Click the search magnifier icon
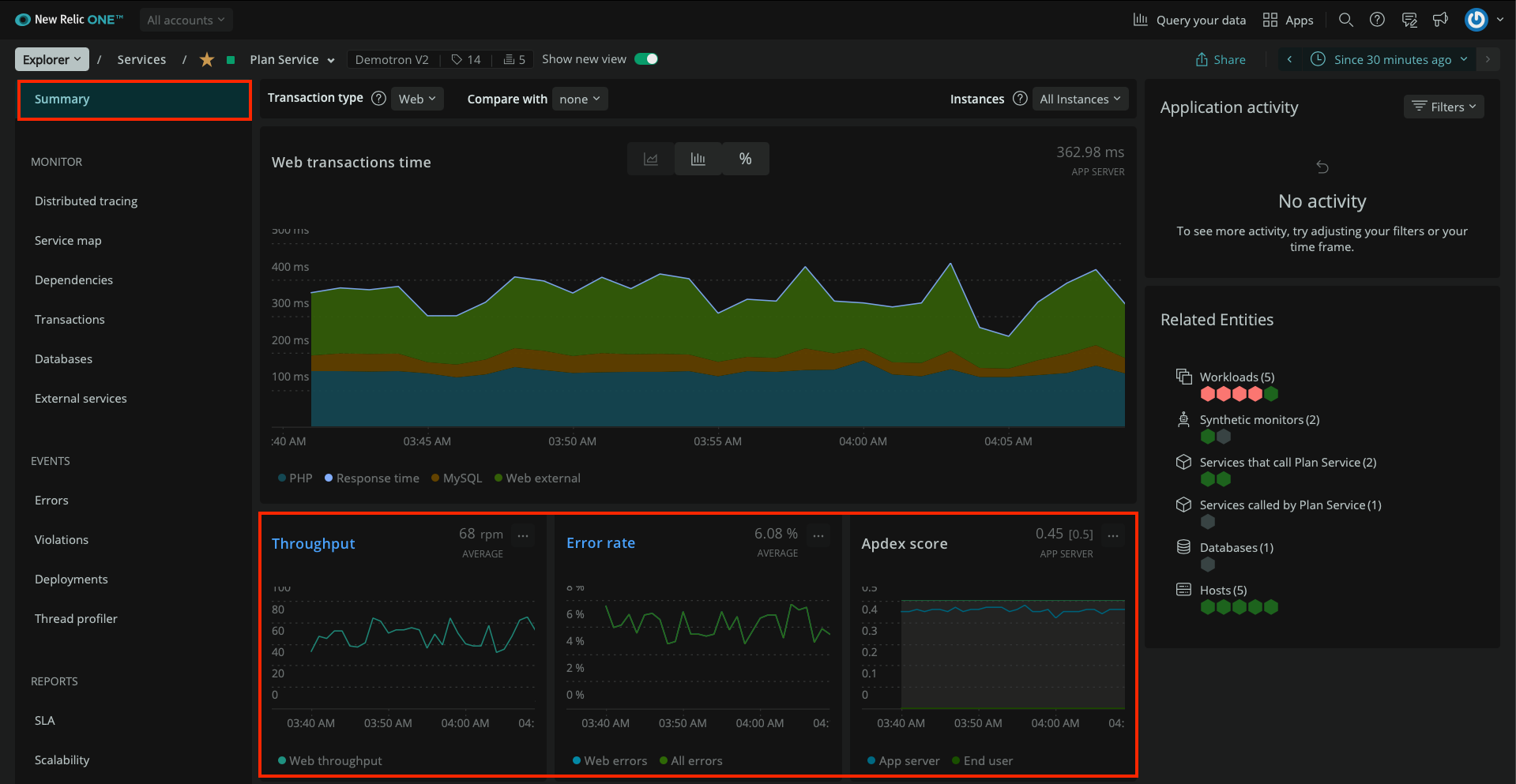This screenshot has width=1516, height=784. click(x=1346, y=20)
